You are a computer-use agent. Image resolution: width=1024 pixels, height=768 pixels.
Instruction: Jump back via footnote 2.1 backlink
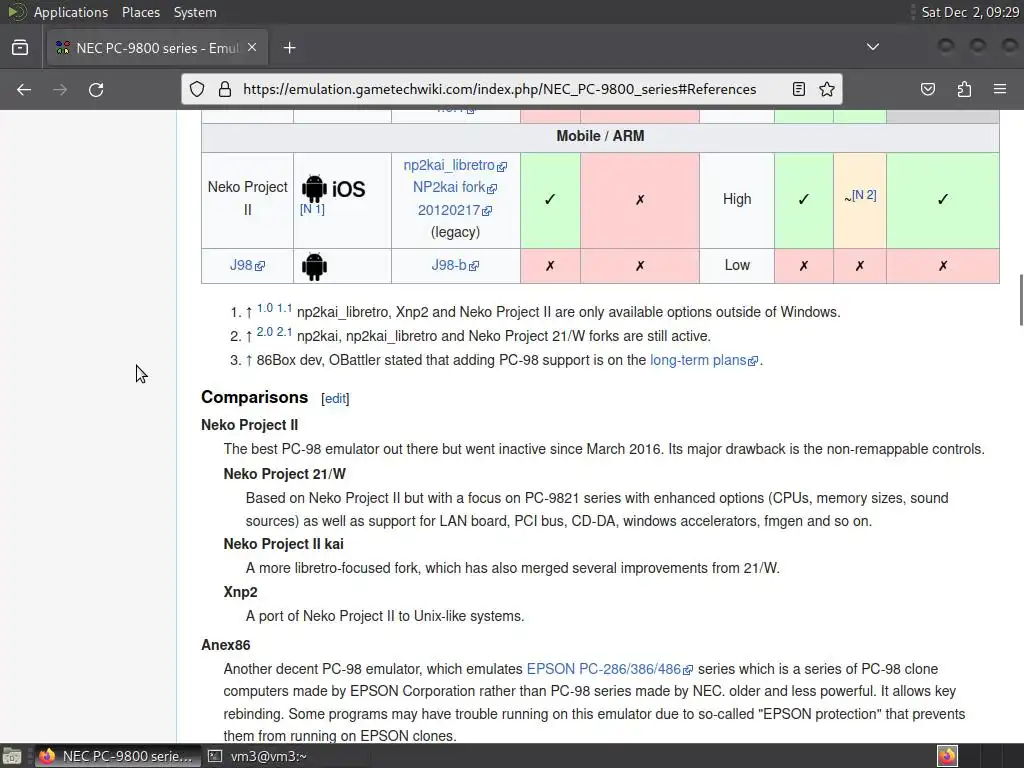tap(284, 332)
